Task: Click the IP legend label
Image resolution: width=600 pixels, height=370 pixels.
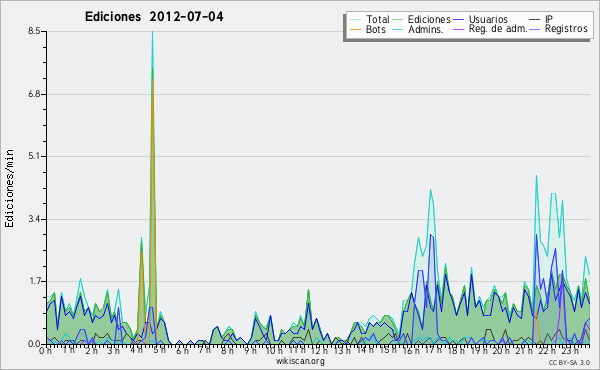Action: [x=549, y=19]
